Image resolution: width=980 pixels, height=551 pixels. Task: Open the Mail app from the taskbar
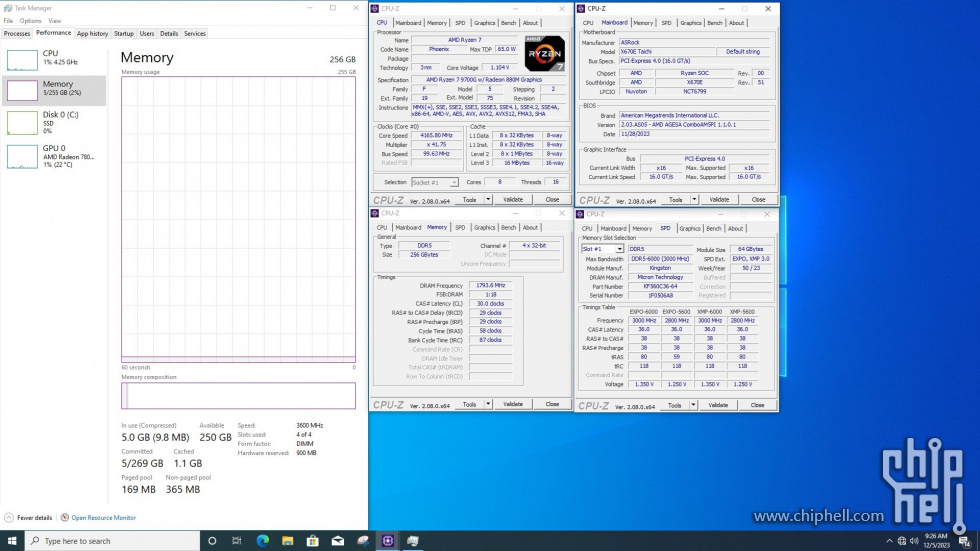tap(338, 540)
